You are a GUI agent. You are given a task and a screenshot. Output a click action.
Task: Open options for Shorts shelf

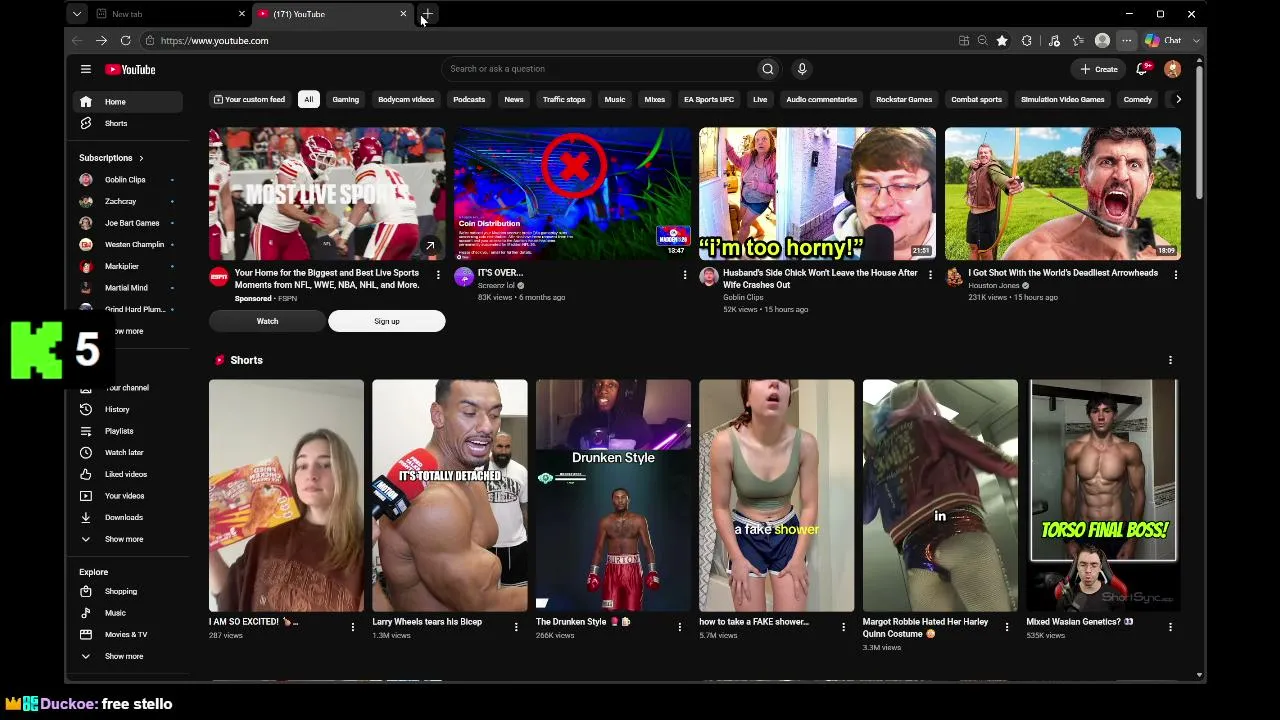click(x=1170, y=360)
